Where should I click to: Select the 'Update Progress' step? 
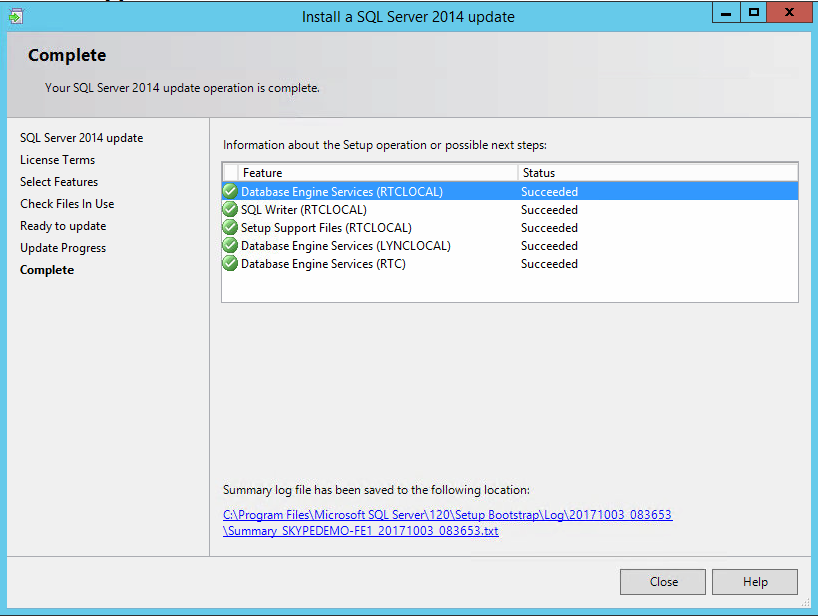pyautogui.click(x=63, y=248)
